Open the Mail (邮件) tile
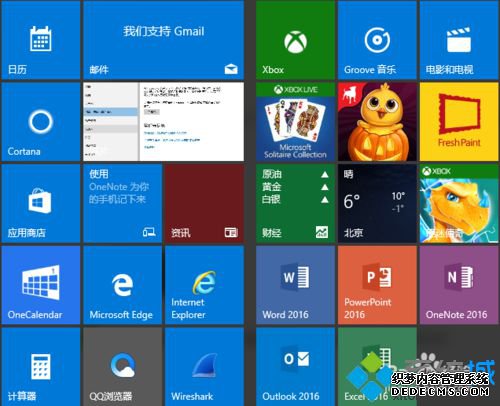 click(164, 40)
